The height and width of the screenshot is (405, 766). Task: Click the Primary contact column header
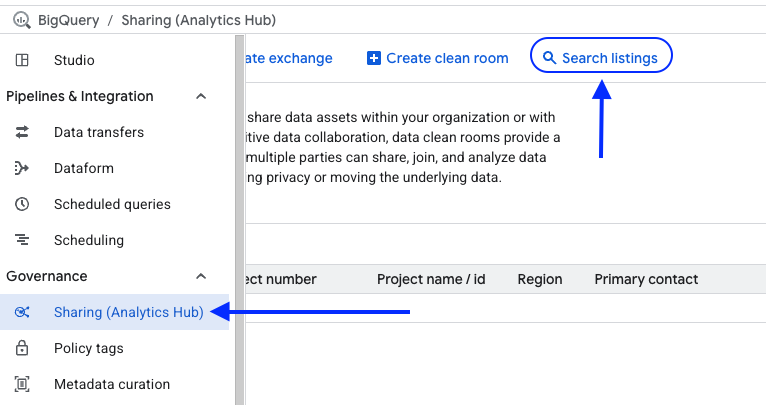(646, 279)
